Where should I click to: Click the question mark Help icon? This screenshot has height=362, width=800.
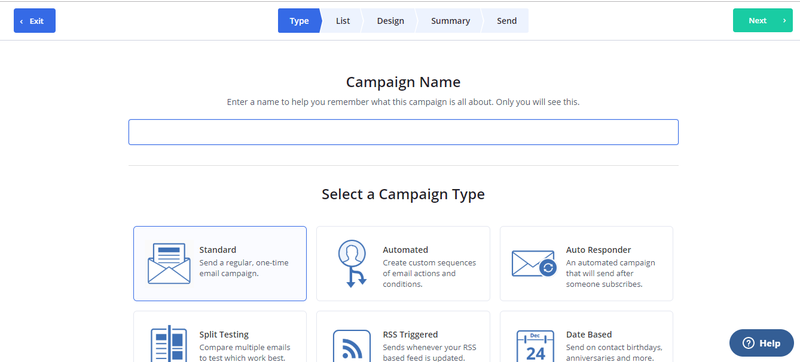748,343
